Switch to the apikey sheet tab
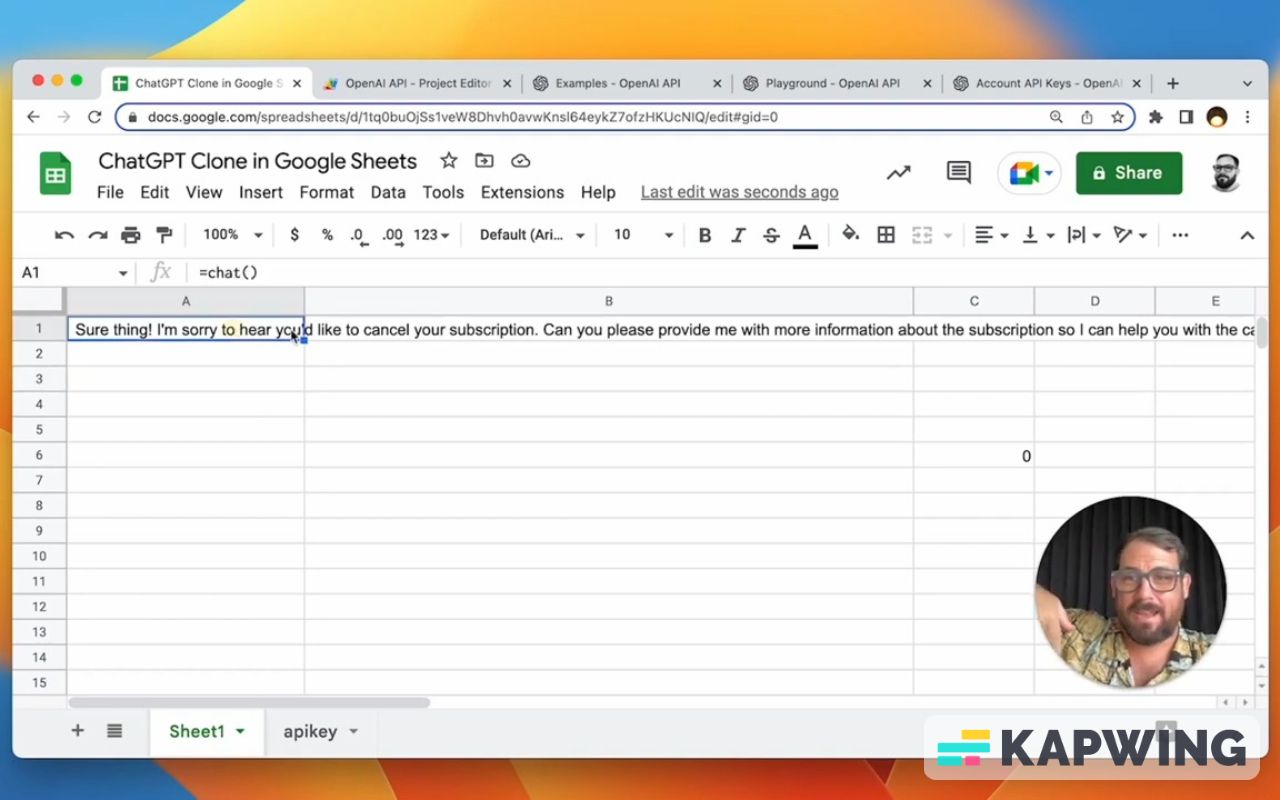1280x800 pixels. 321,732
